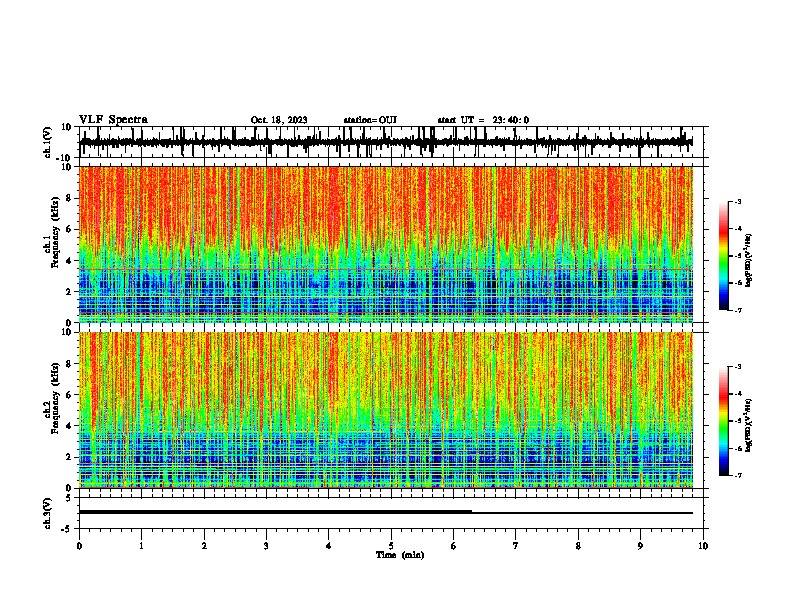The width and height of the screenshot is (792, 612).
Task: Click the "5" tick label on the ch.3(V) axis
Action: pyautogui.click(x=70, y=498)
